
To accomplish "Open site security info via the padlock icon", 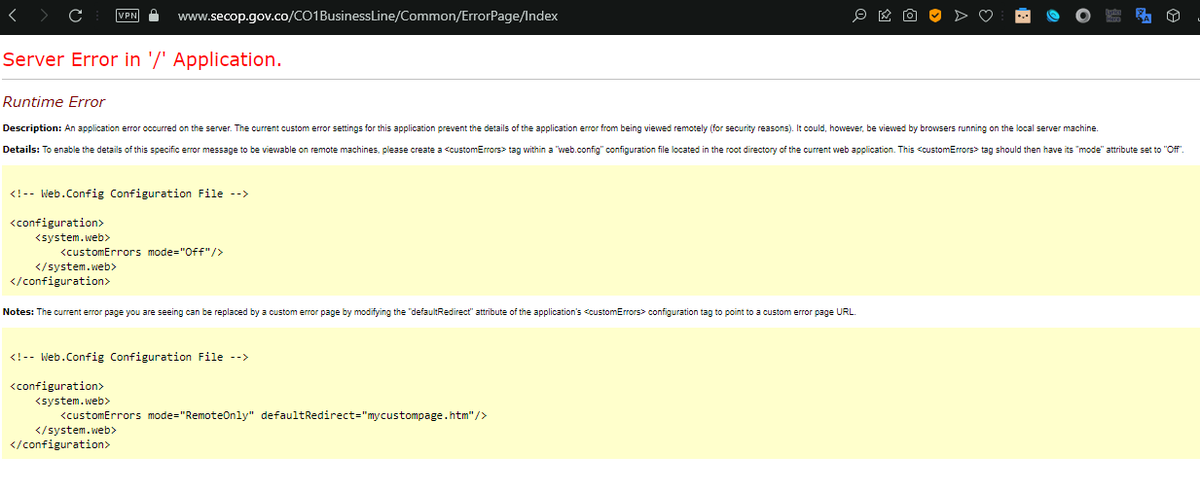I will [153, 16].
